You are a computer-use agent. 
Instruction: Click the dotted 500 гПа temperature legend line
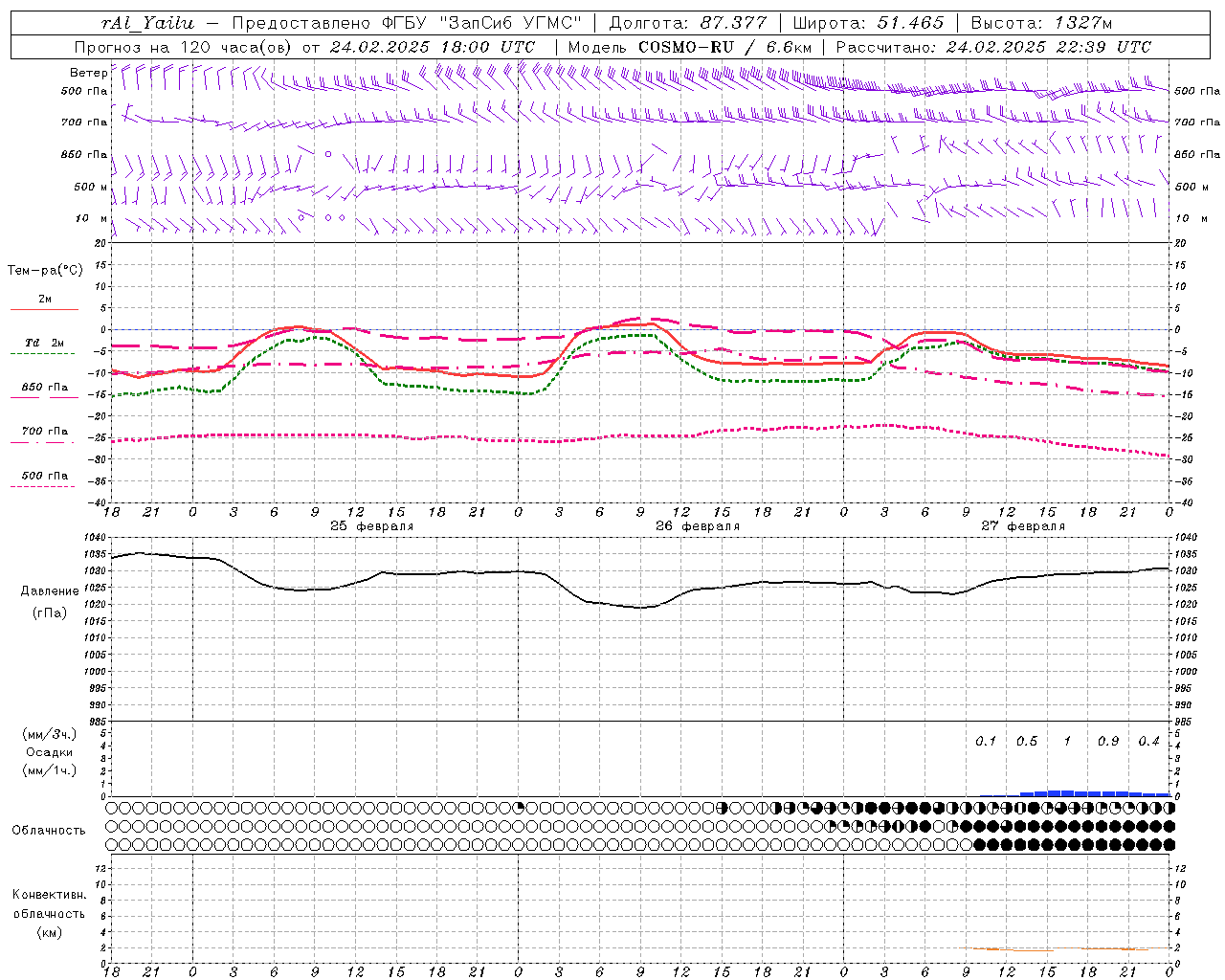coord(43,486)
